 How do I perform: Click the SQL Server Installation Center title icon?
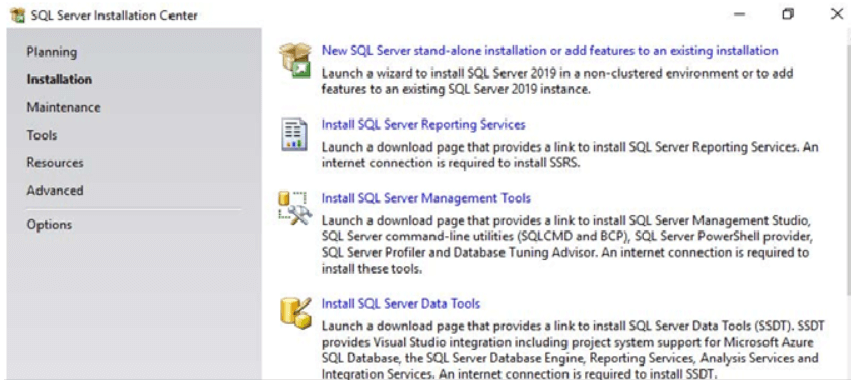pyautogui.click(x=17, y=15)
